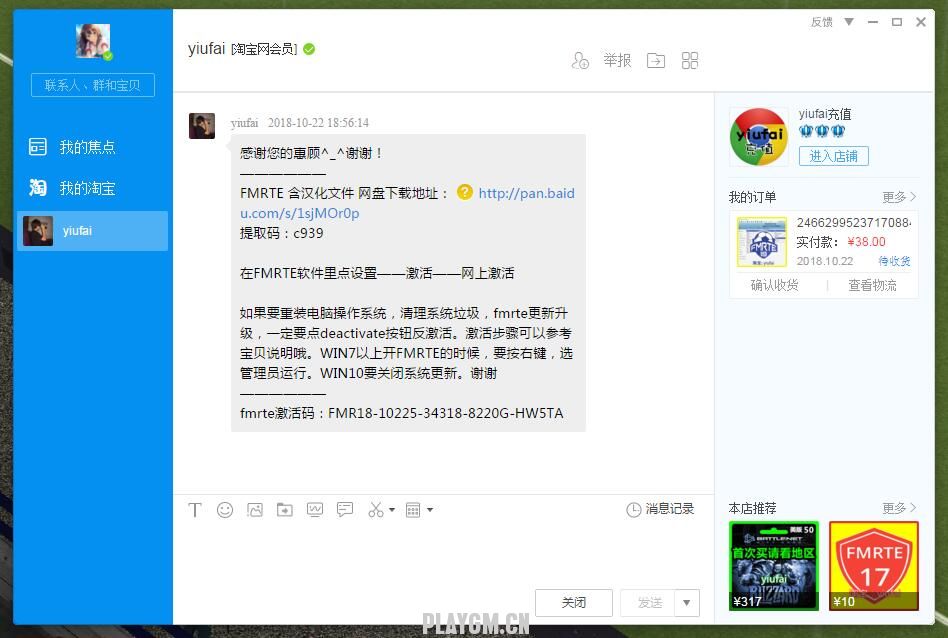
Task: Open the quick phrases speech bubble icon
Action: coord(345,510)
